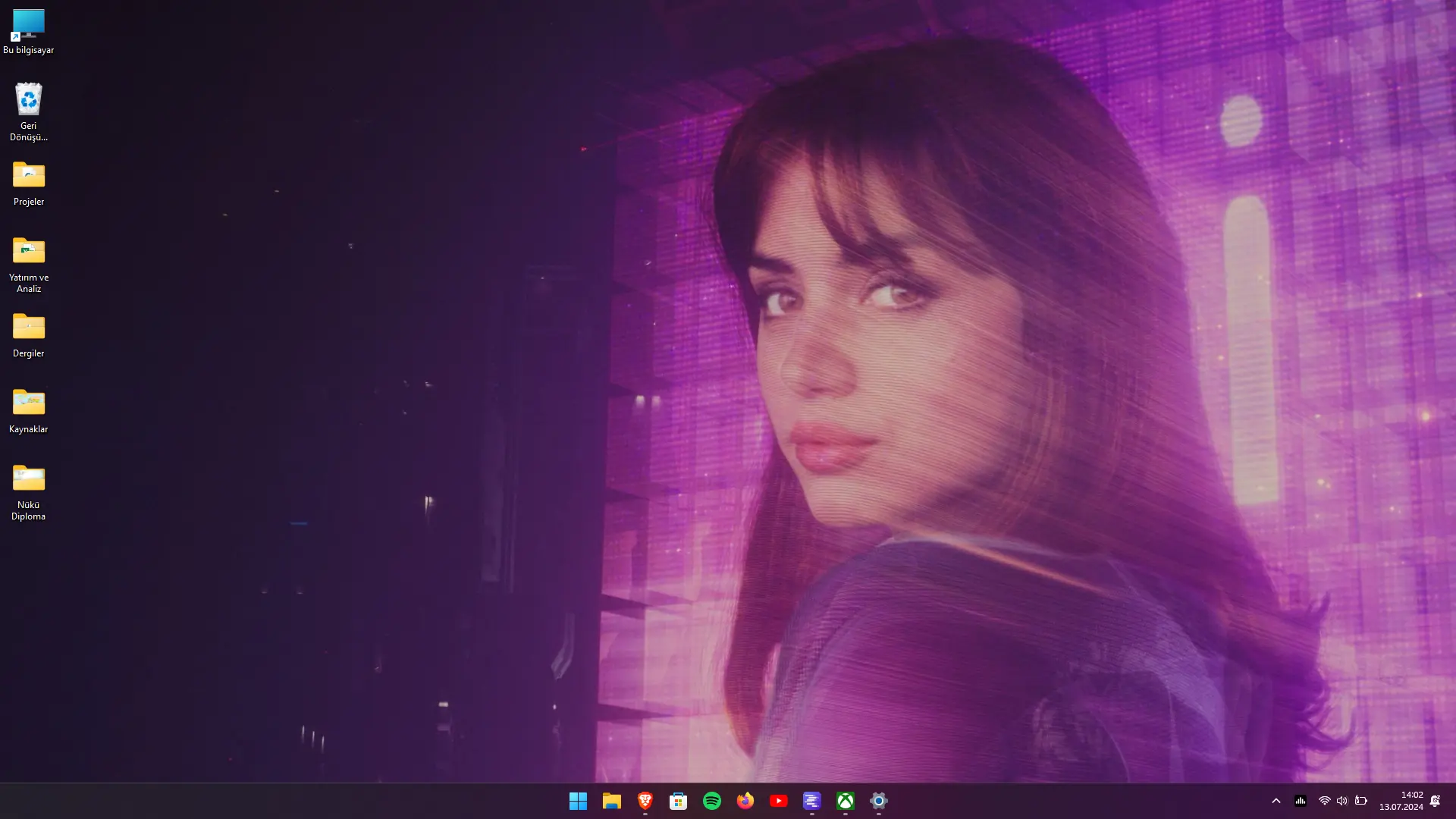This screenshot has width=1456, height=819.
Task: Open the notification bell icon
Action: tap(1435, 801)
